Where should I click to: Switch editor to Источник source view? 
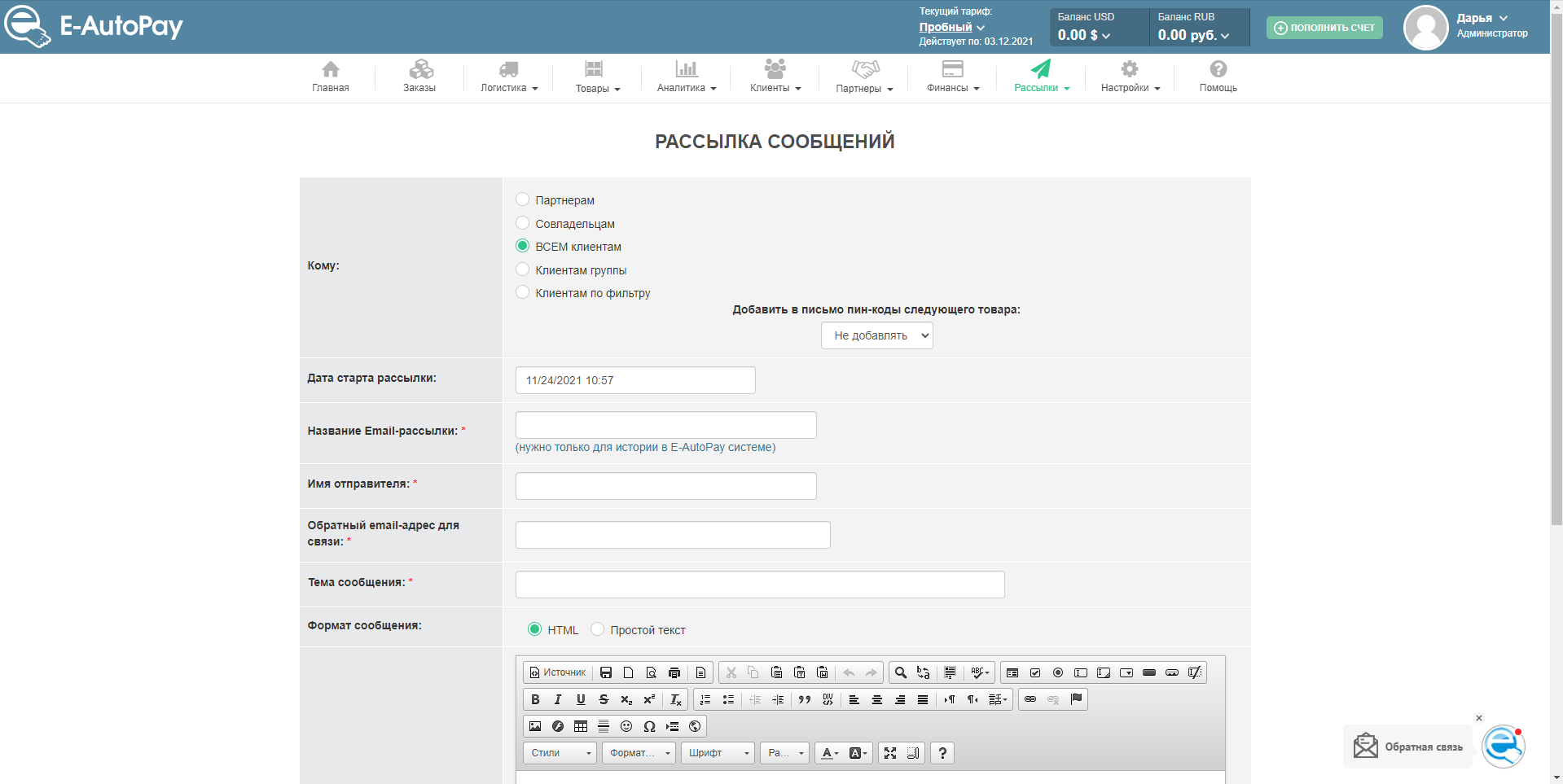[558, 672]
